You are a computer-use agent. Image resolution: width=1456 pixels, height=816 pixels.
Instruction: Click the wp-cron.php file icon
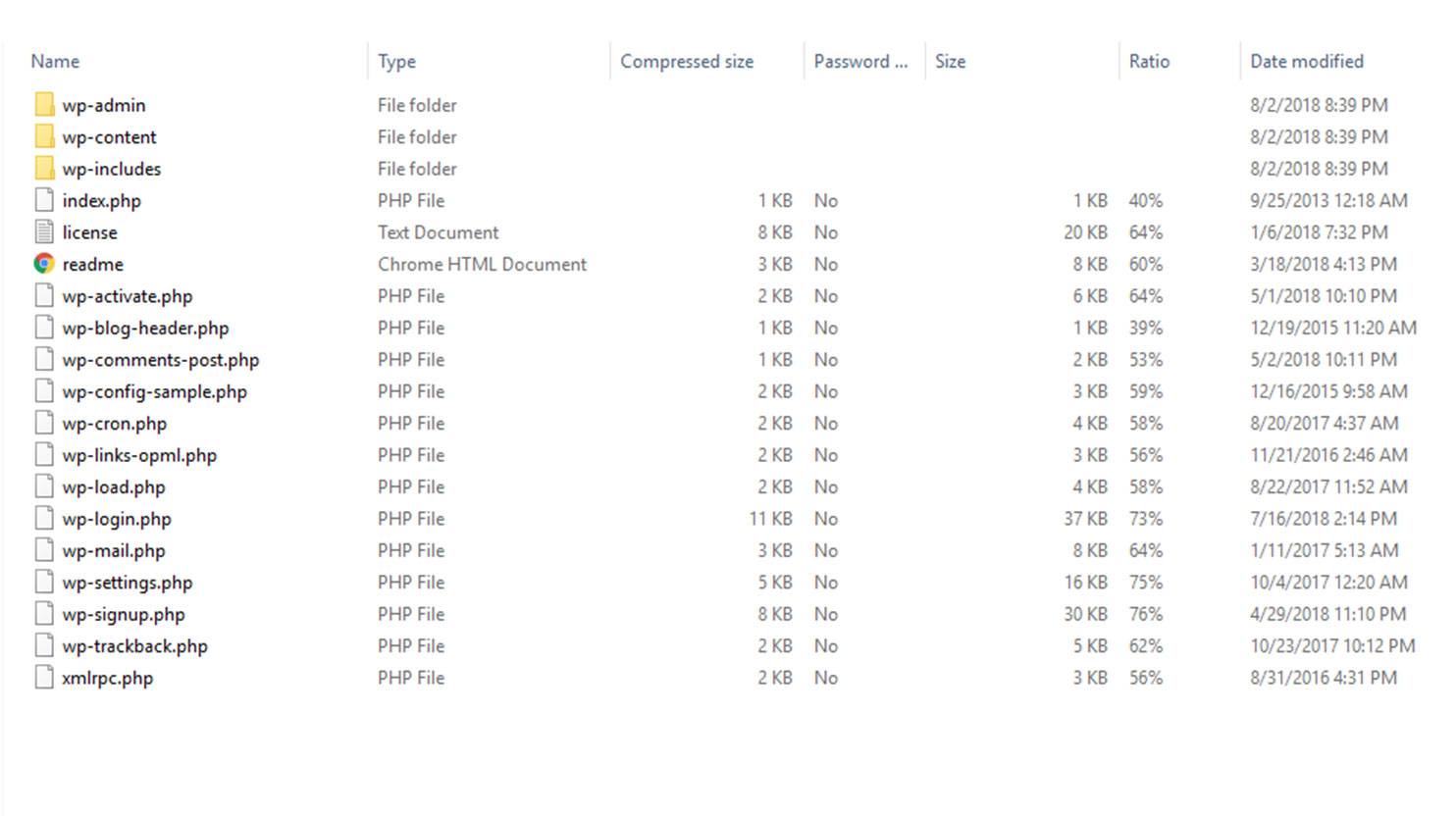44,424
